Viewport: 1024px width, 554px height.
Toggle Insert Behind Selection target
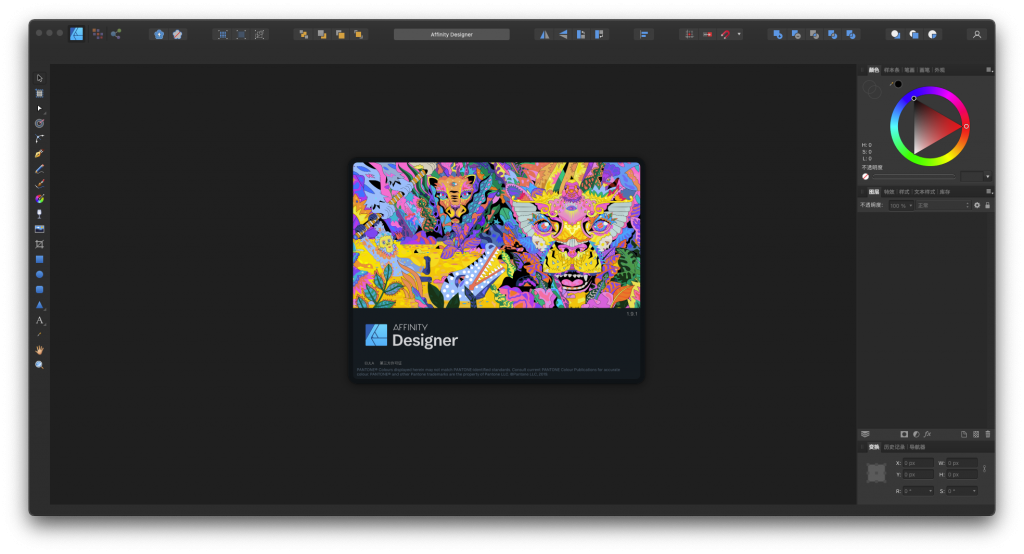[x=895, y=35]
